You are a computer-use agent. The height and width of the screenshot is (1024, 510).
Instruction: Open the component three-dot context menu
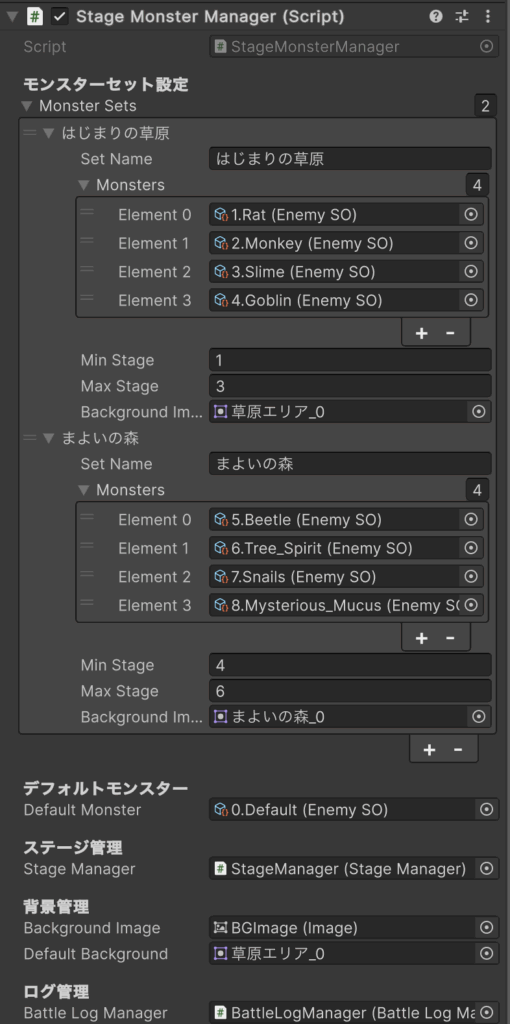(x=487, y=17)
